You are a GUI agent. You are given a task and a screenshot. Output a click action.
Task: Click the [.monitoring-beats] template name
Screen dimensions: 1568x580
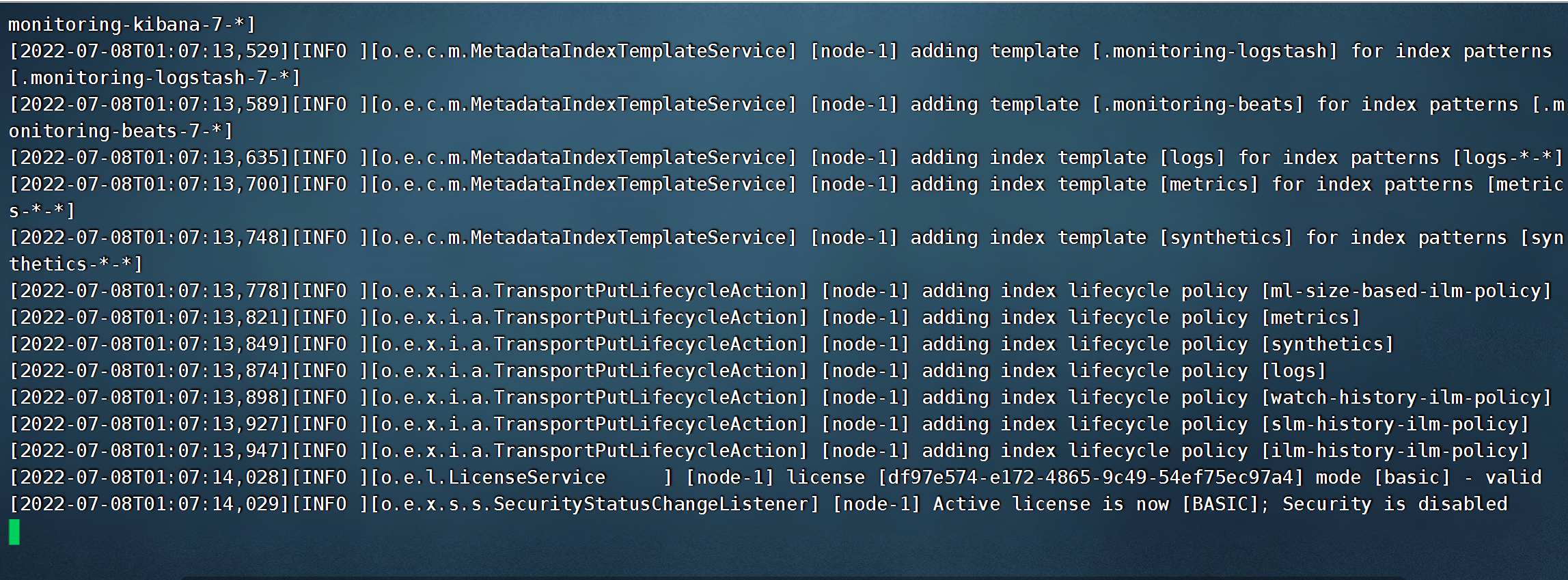1197,105
